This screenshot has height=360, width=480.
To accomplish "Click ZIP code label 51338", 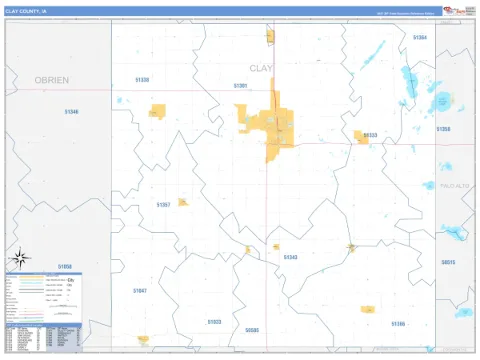I will point(142,80).
